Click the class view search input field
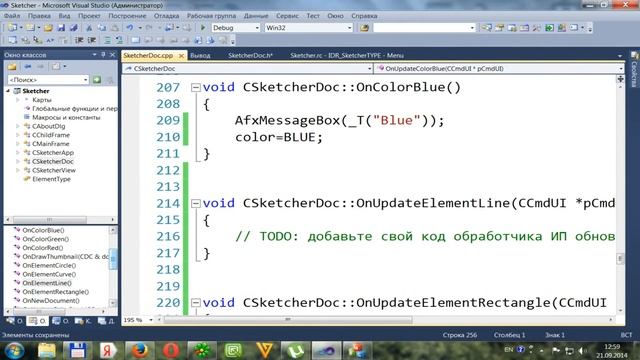Image resolution: width=640 pixels, height=360 pixels. [x=45, y=80]
